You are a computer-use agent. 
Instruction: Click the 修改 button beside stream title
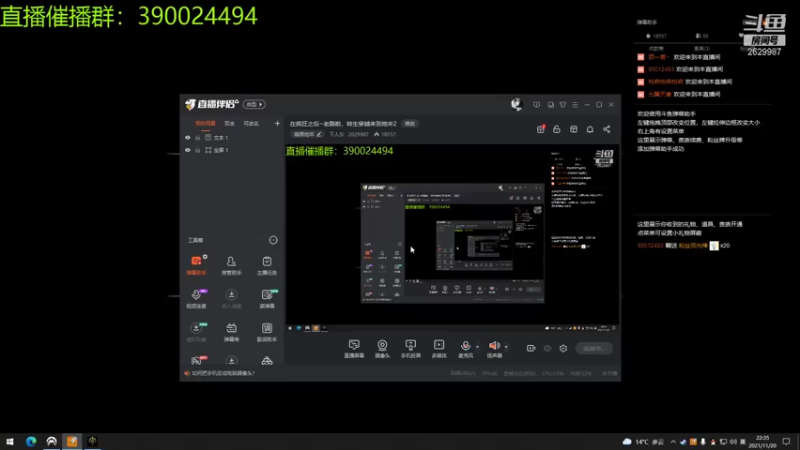click(410, 123)
